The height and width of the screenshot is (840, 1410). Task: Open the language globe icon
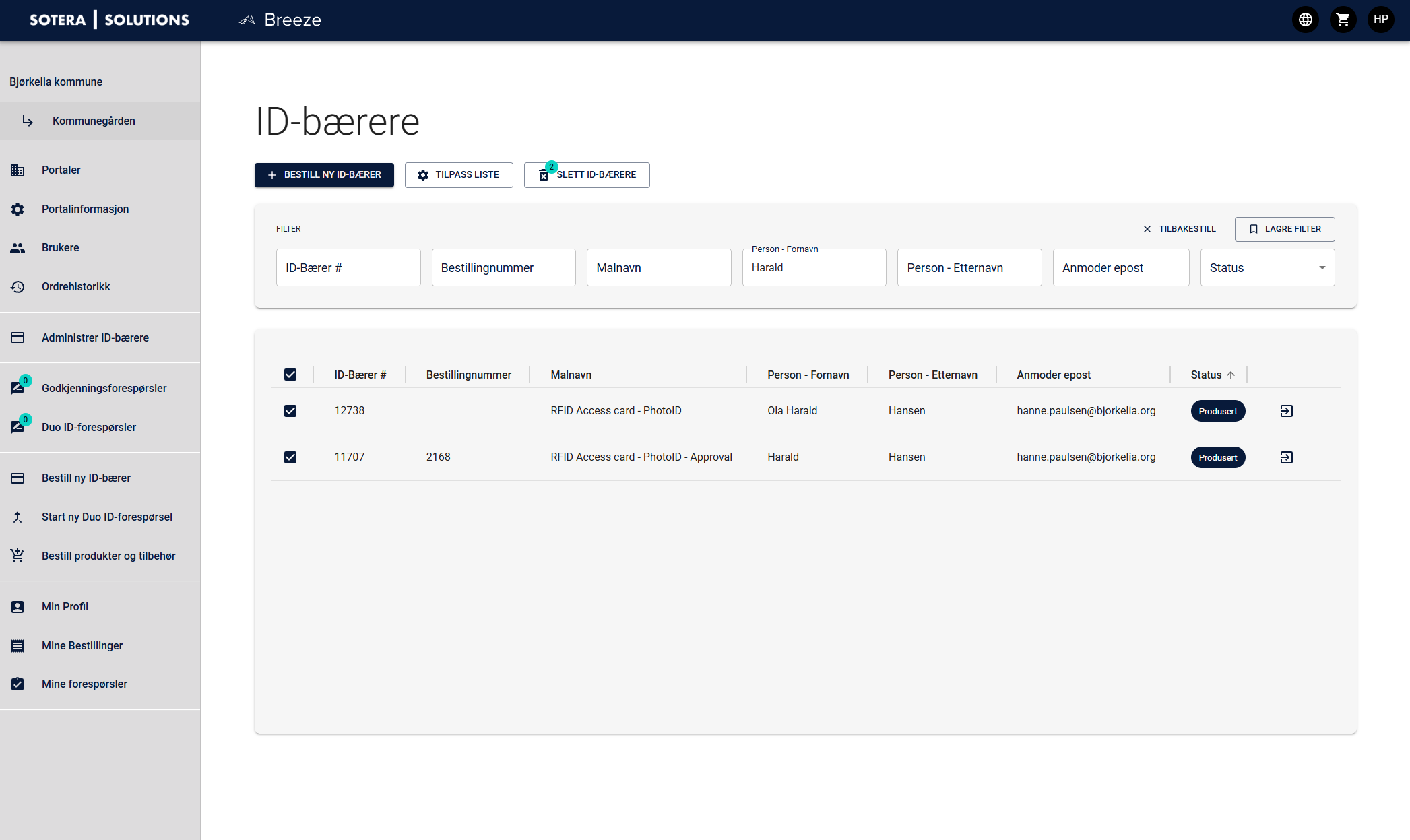tap(1305, 20)
